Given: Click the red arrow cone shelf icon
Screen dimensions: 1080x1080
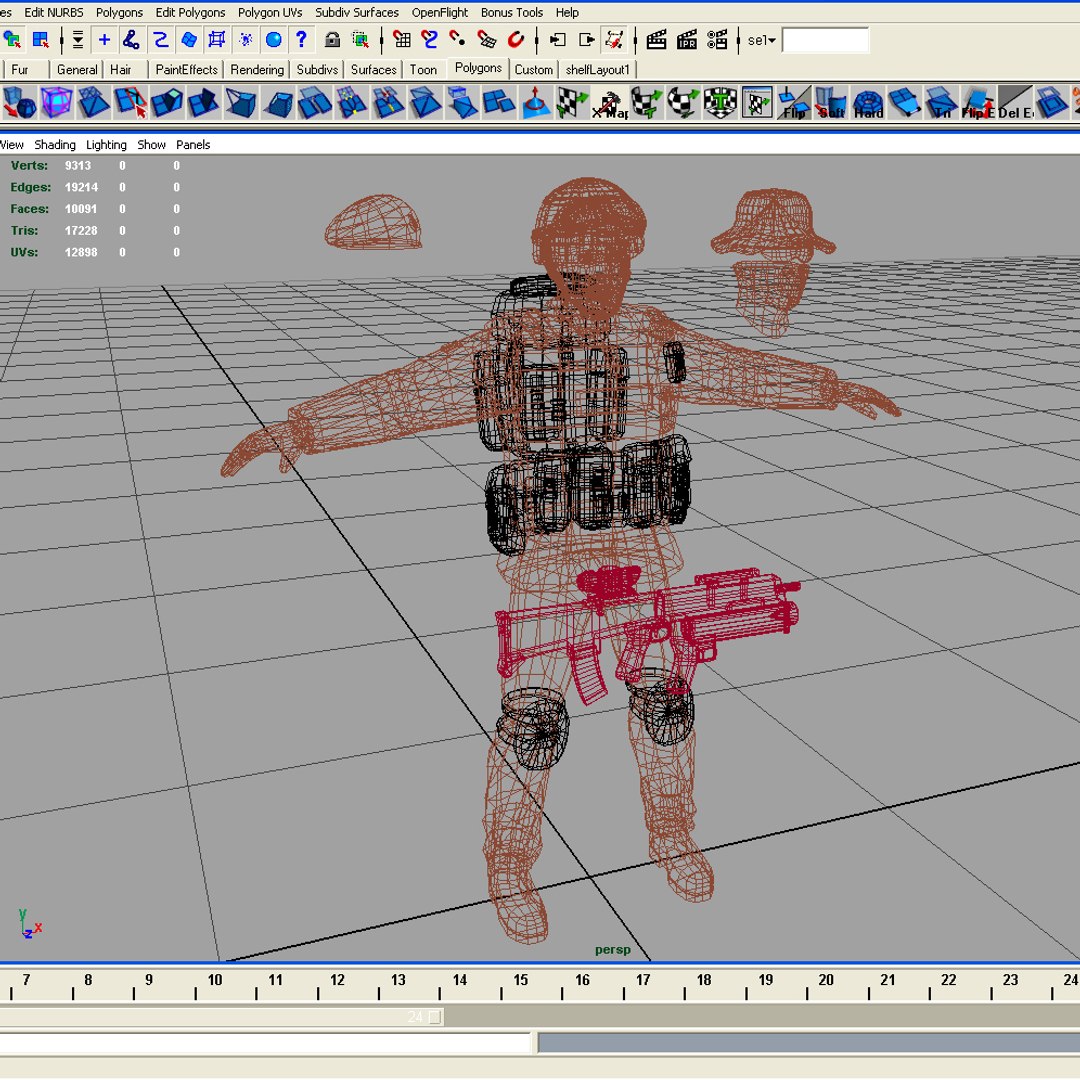Looking at the screenshot, I should coord(536,103).
